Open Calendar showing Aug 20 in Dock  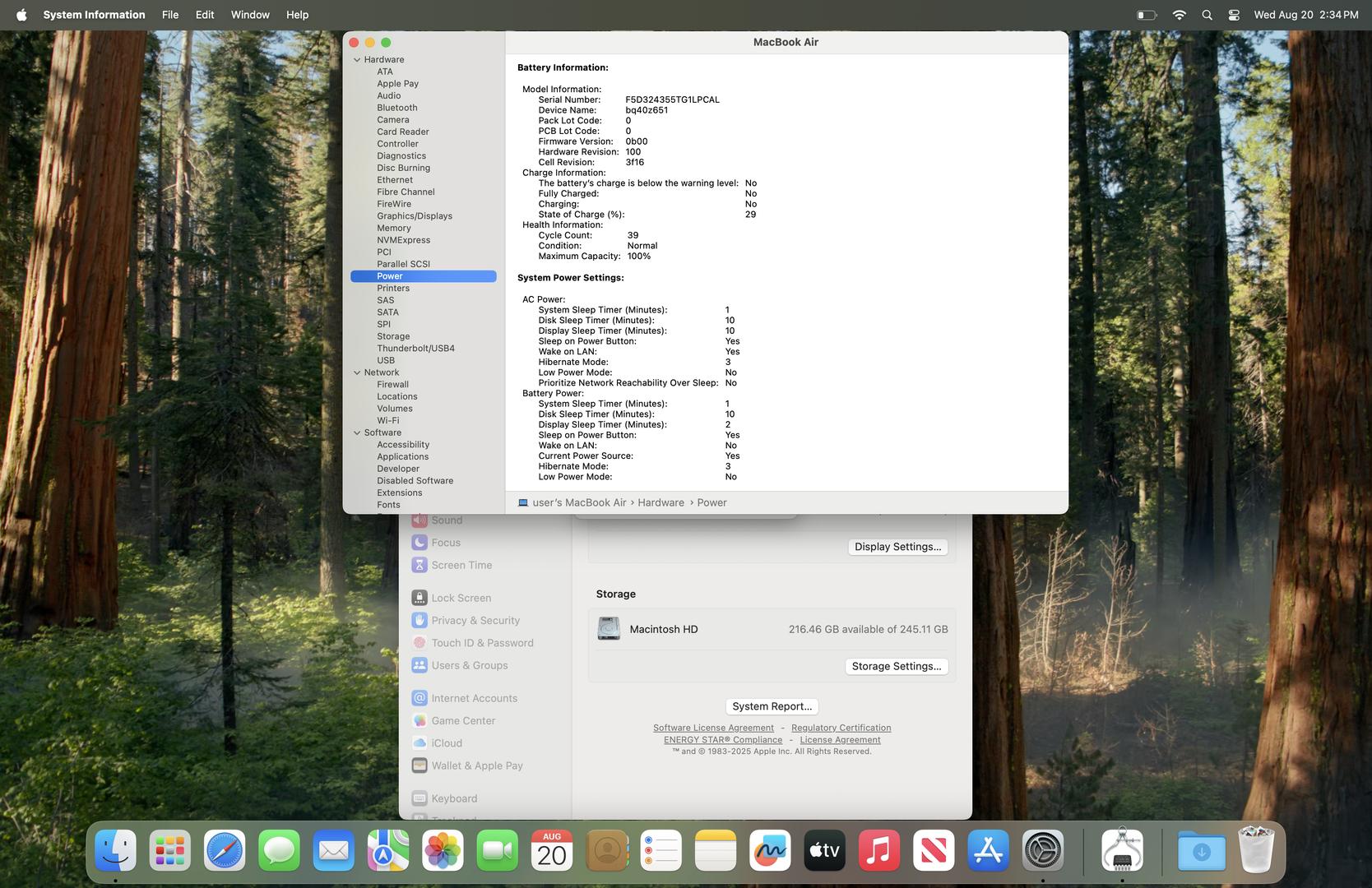(552, 850)
